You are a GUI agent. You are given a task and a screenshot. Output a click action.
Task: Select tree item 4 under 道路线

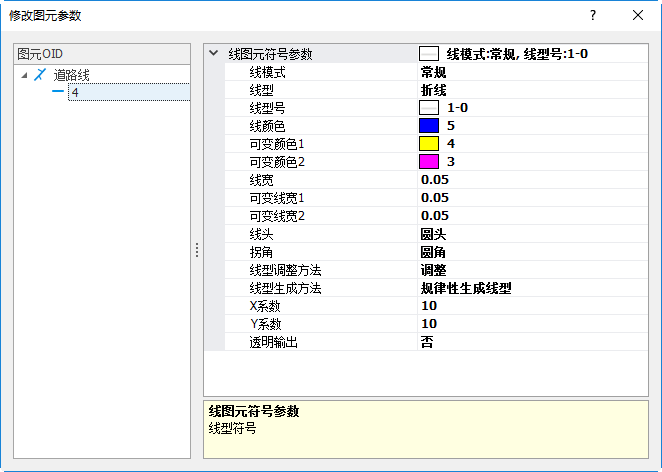point(75,92)
